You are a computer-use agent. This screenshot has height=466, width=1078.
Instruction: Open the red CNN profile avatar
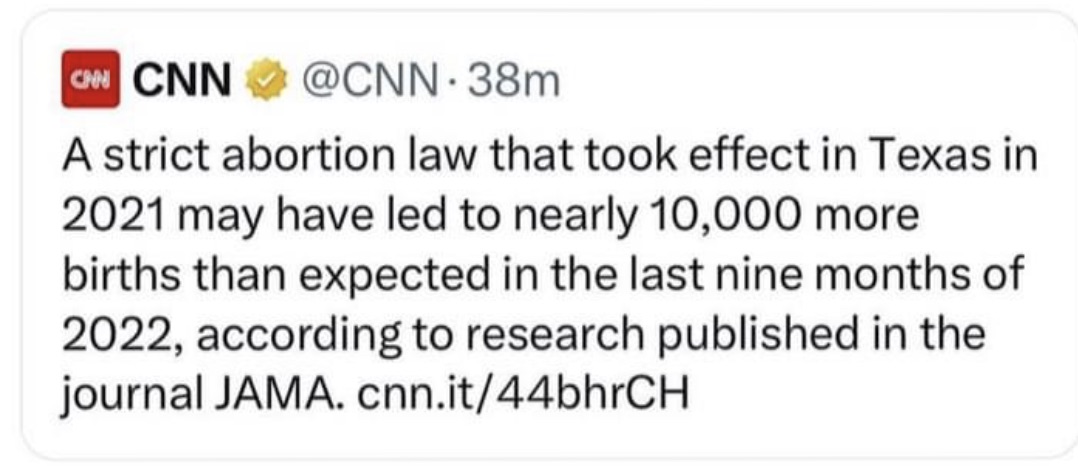(x=90, y=79)
